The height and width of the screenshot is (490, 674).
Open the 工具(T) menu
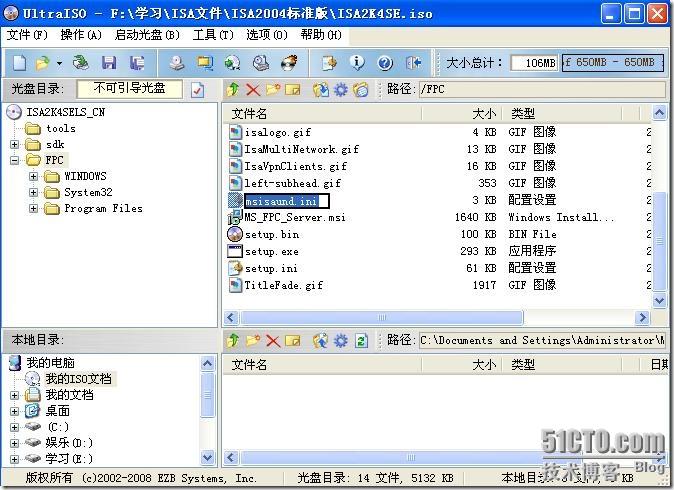tap(213, 35)
